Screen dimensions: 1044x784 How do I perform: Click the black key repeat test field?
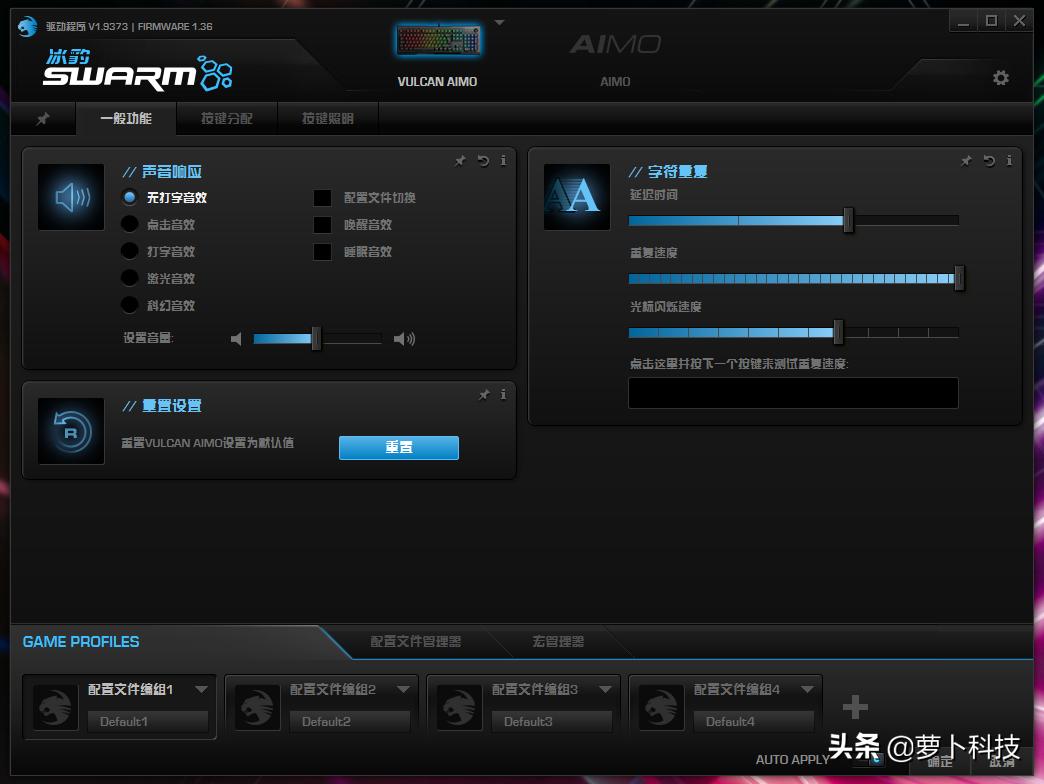coord(792,393)
